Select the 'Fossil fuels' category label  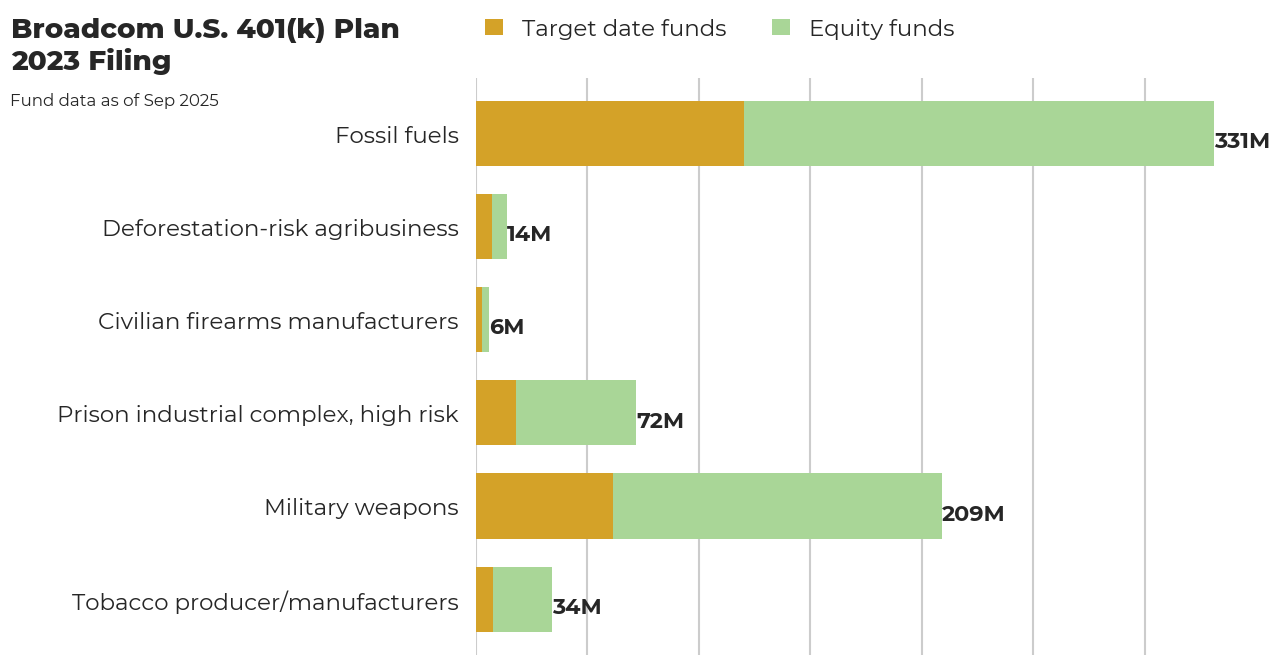tap(397, 135)
